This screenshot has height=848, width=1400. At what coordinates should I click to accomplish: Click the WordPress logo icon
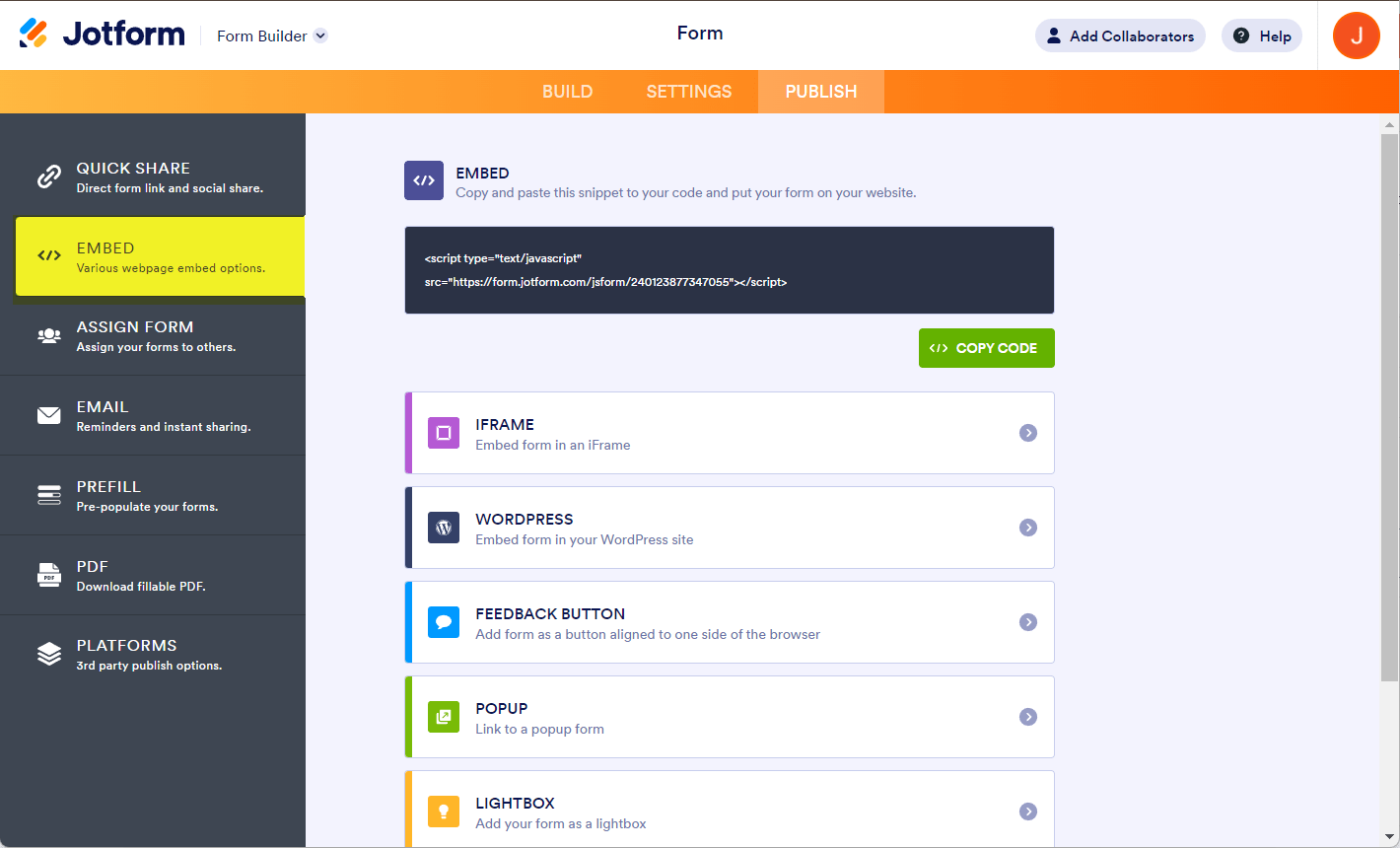(444, 528)
